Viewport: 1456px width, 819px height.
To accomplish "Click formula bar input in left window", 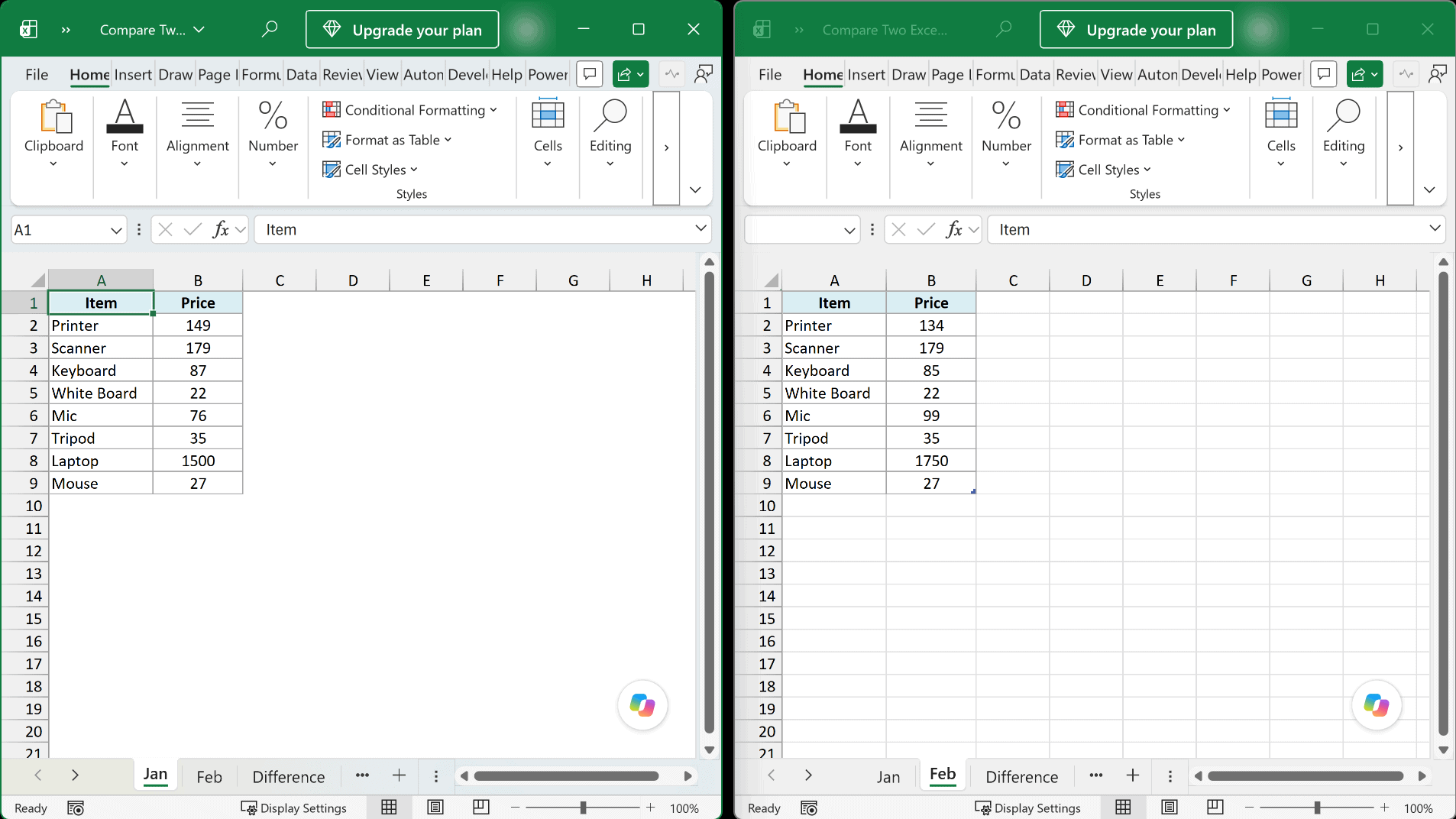I will [474, 229].
